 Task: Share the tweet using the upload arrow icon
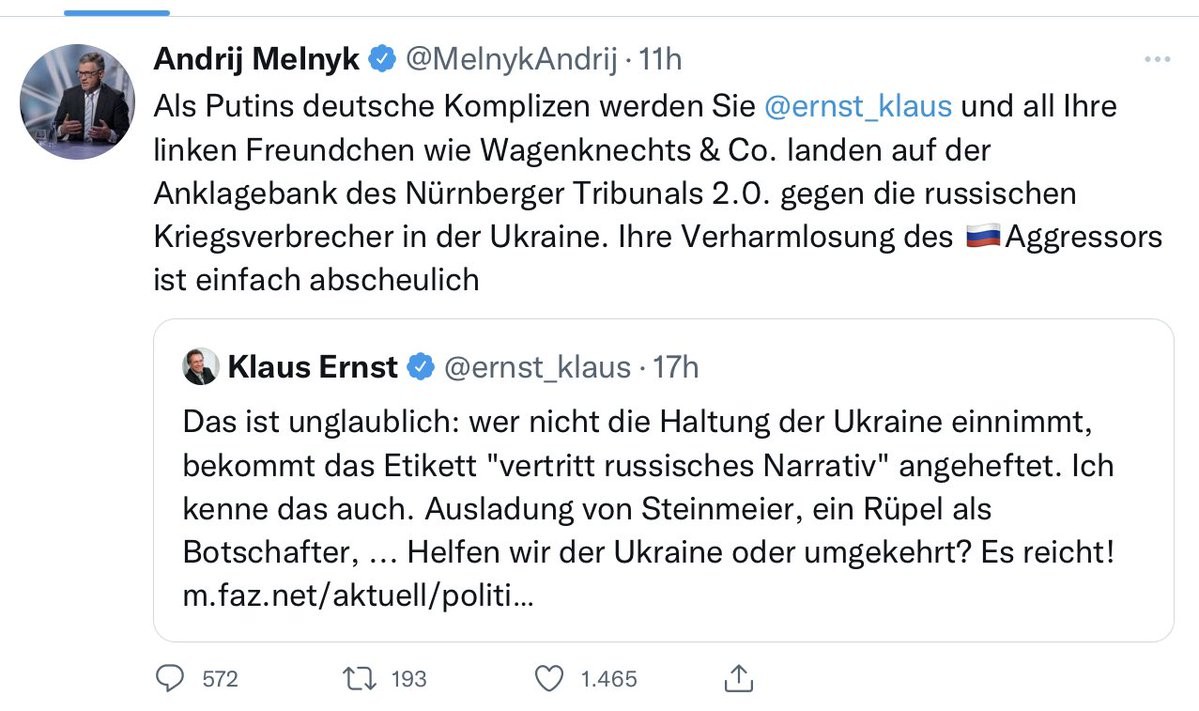736,679
